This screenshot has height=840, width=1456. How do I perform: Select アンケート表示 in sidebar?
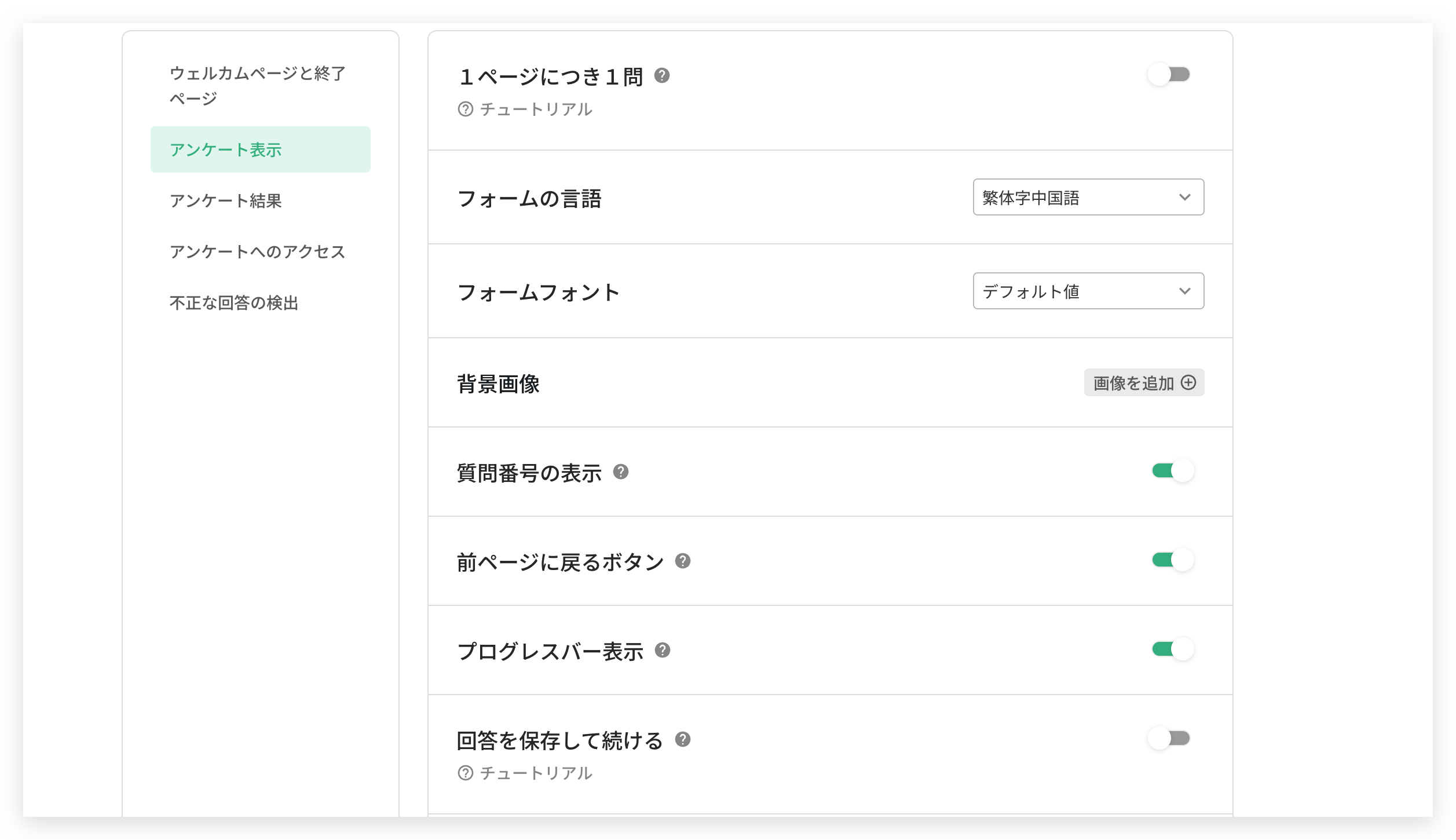point(260,149)
